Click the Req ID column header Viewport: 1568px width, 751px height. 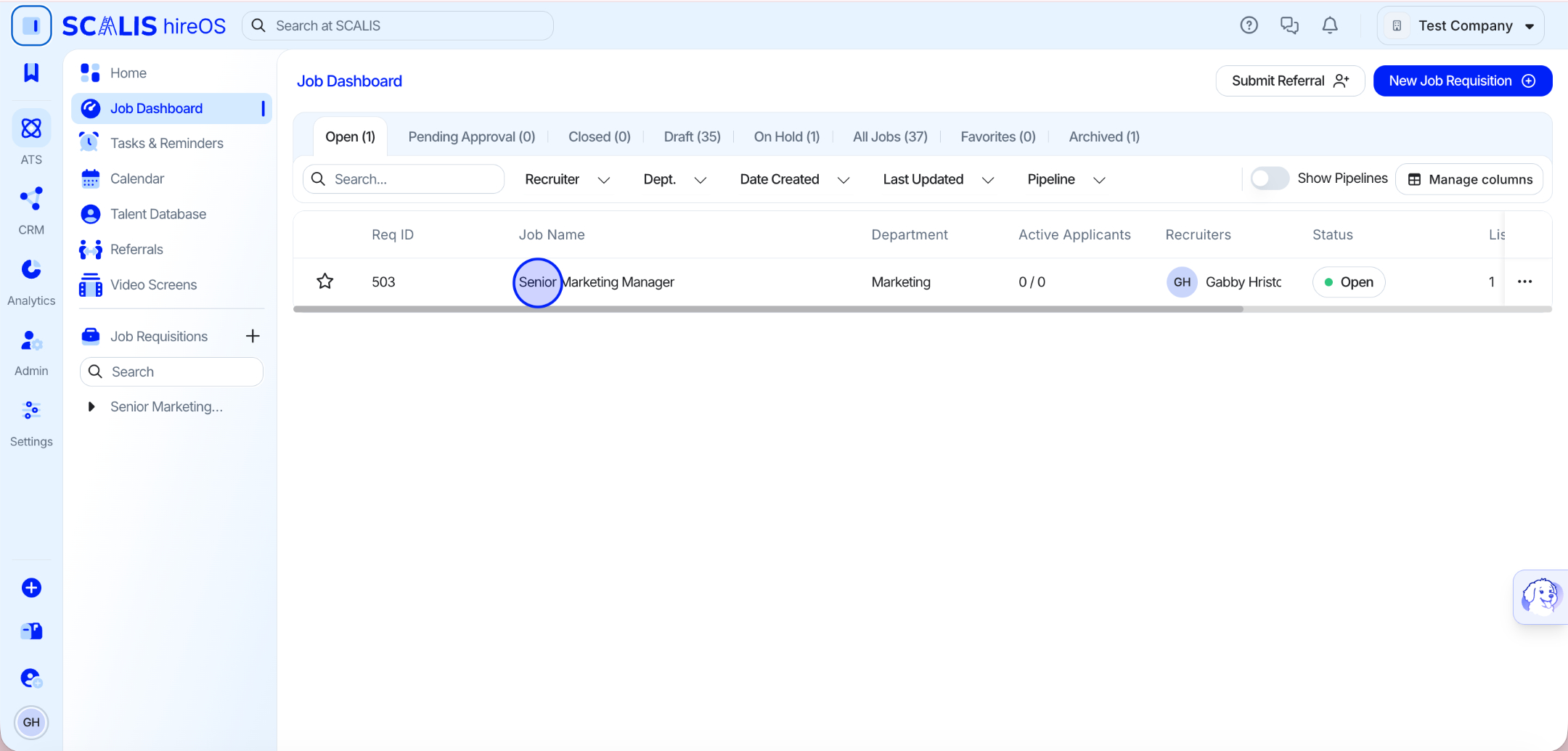[393, 234]
